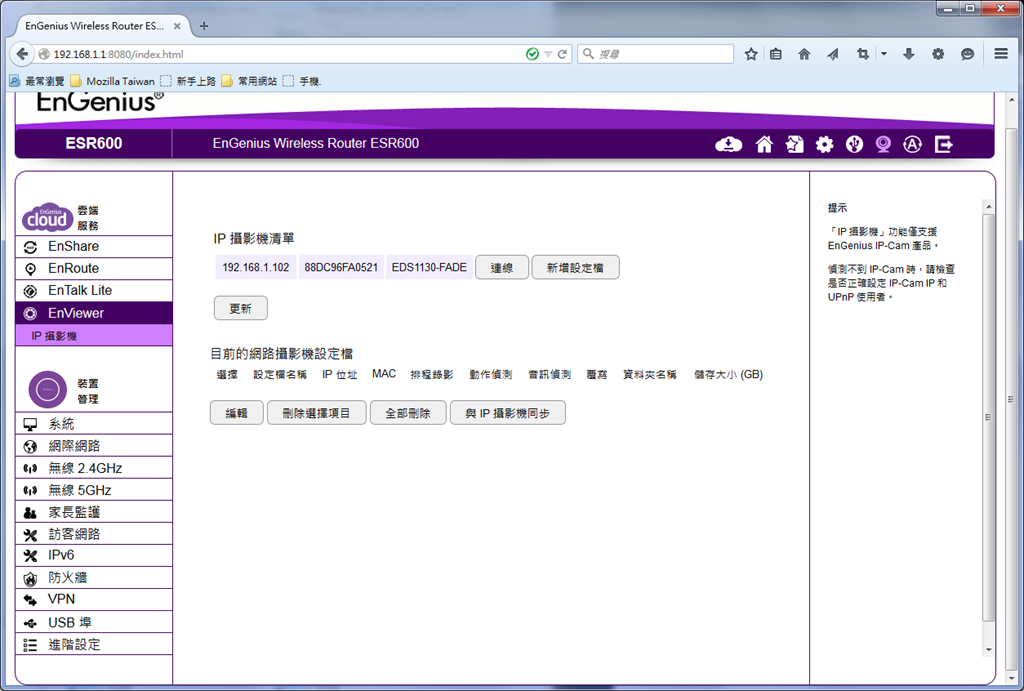
Task: Open a new tab with plus button
Action: [204, 26]
